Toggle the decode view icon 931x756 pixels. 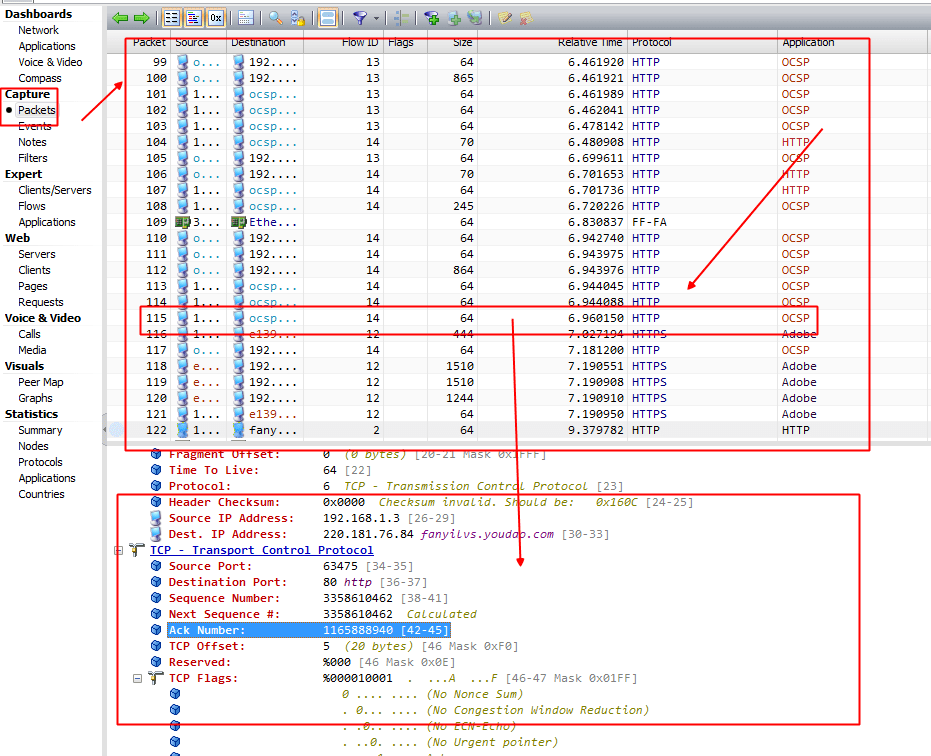coord(194,18)
